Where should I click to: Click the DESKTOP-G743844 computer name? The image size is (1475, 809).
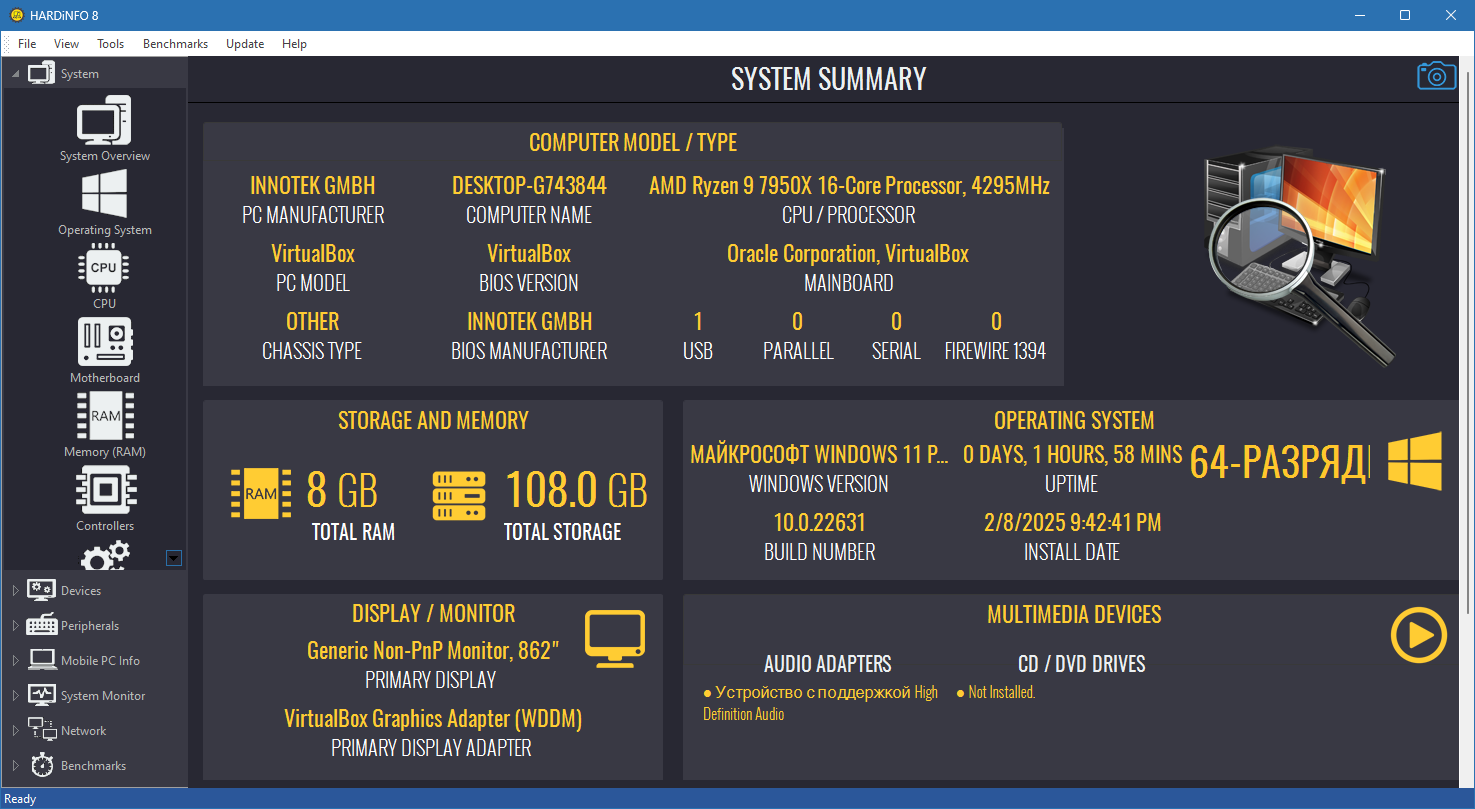529,186
